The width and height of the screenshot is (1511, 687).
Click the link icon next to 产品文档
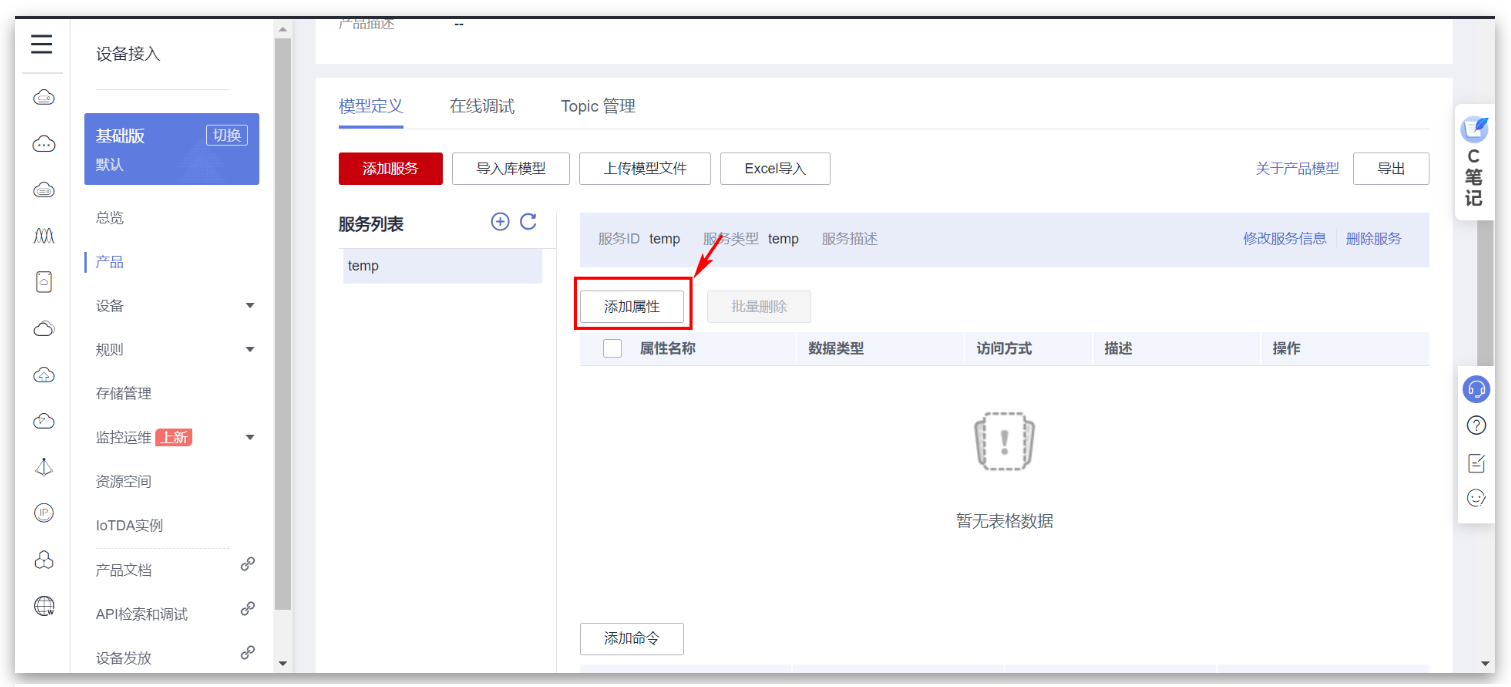248,564
